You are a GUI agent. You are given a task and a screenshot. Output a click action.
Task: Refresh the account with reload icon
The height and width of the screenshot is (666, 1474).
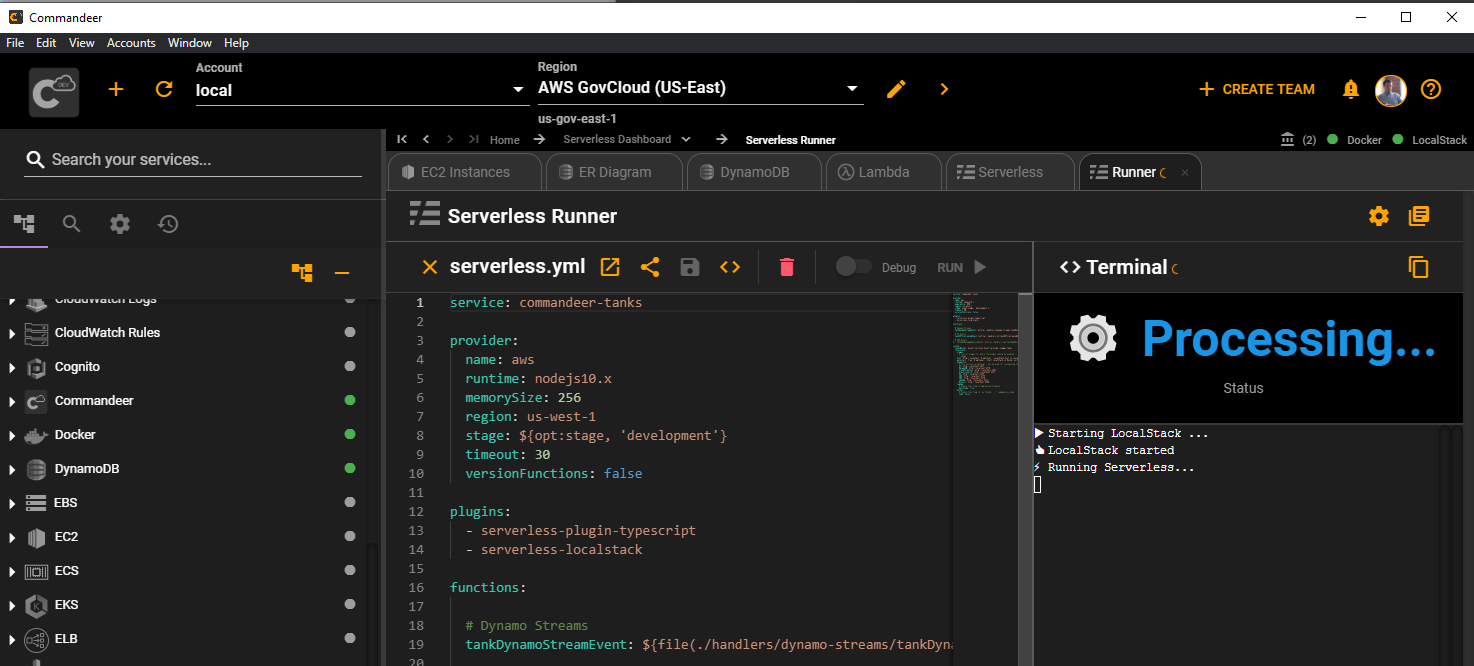click(x=164, y=89)
